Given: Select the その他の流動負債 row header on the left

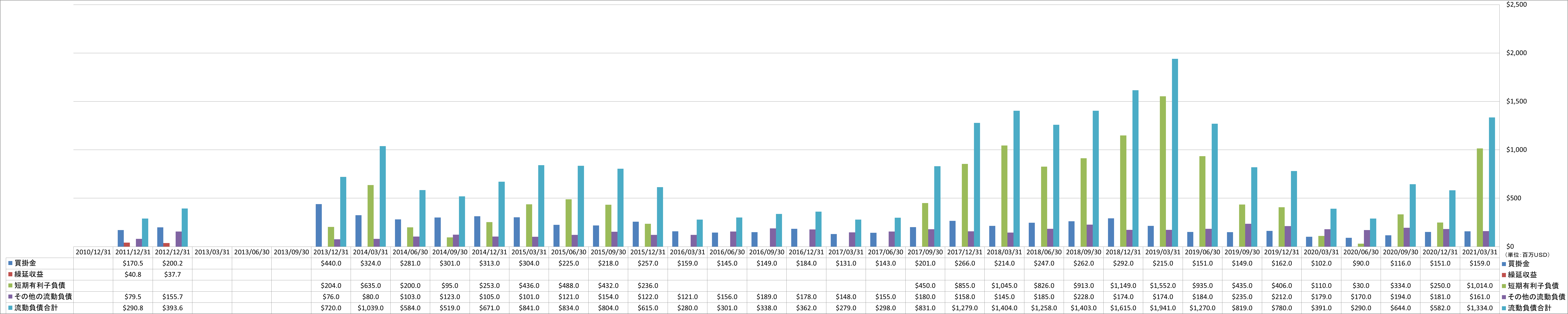Looking at the screenshot, I should [x=40, y=296].
